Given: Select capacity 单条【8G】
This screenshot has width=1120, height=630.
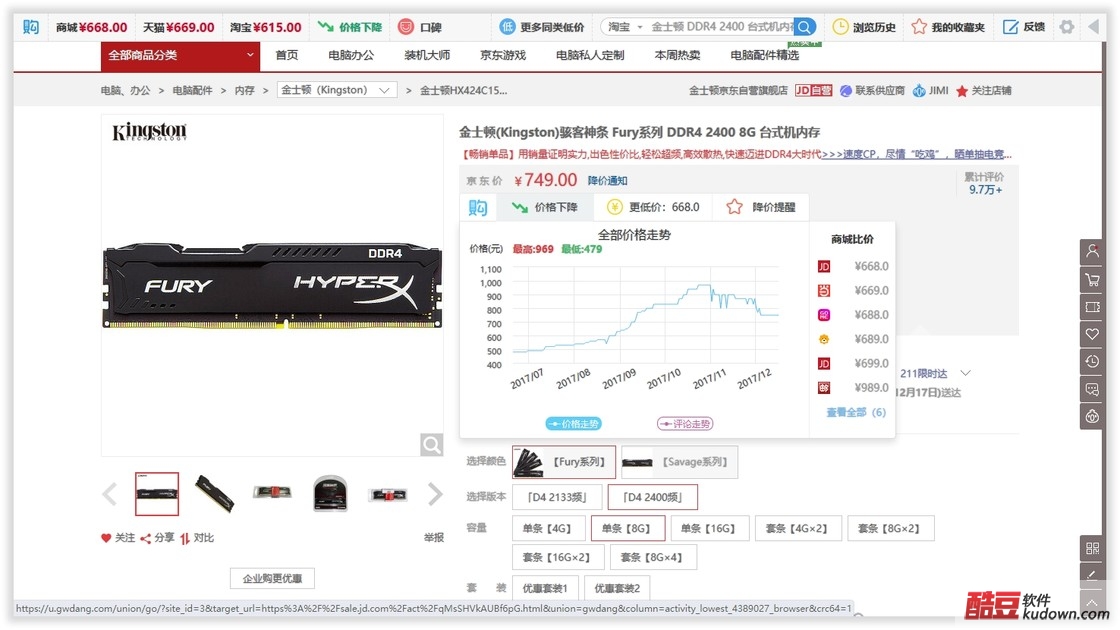Looking at the screenshot, I should 628,529.
